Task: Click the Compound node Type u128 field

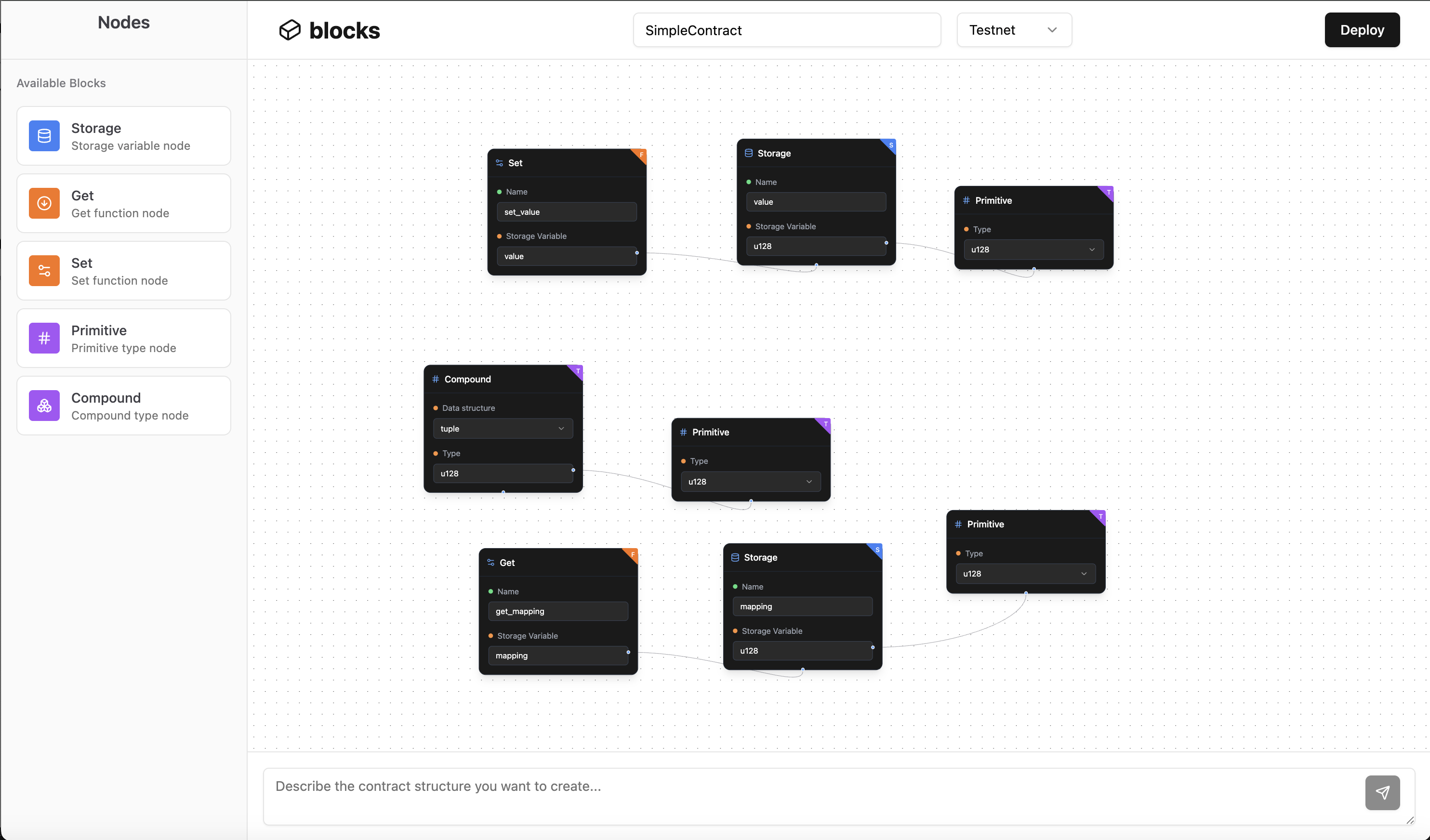Action: (x=503, y=473)
